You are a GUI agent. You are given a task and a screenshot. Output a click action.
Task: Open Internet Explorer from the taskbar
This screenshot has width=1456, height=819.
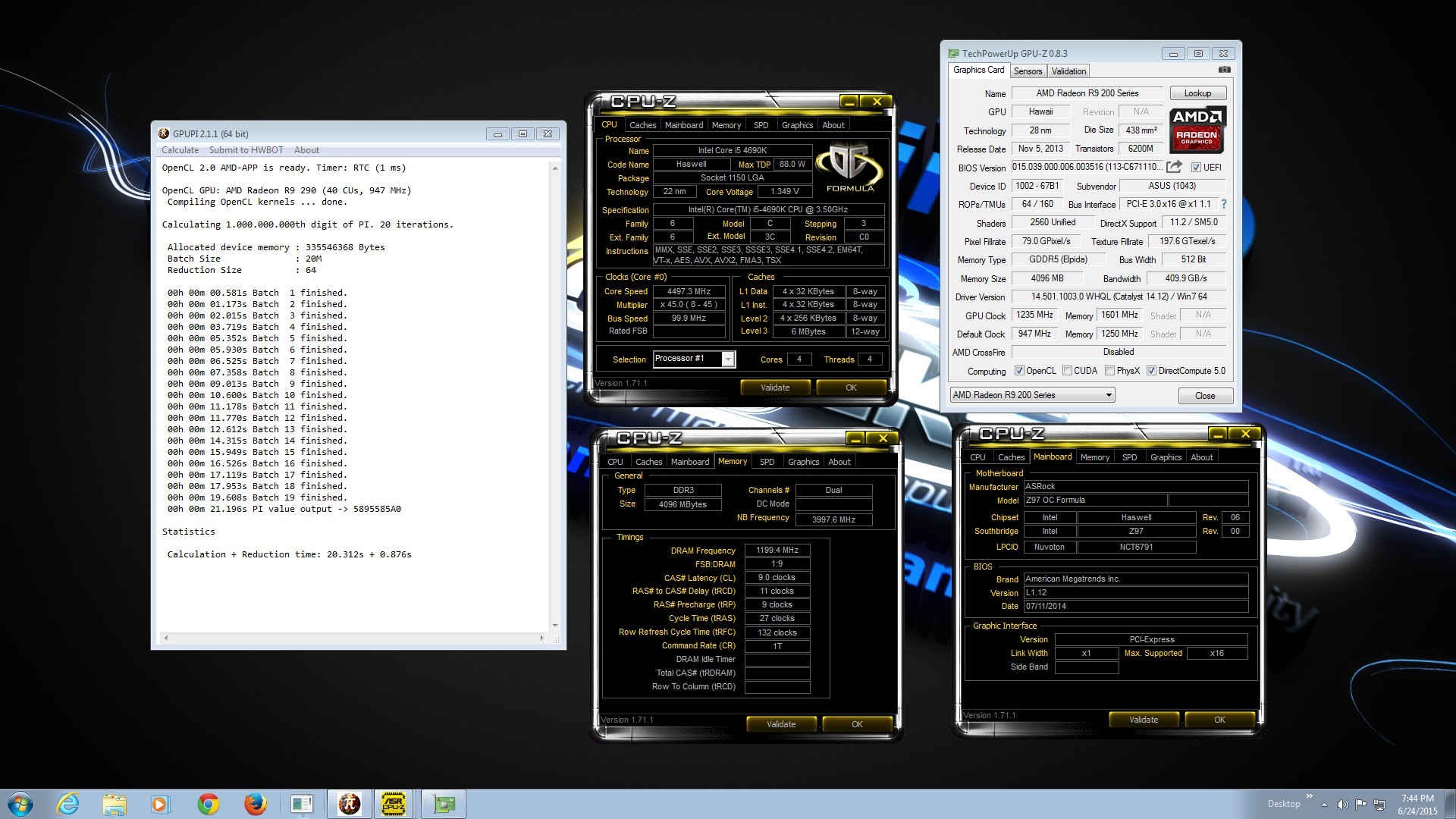pyautogui.click(x=68, y=804)
